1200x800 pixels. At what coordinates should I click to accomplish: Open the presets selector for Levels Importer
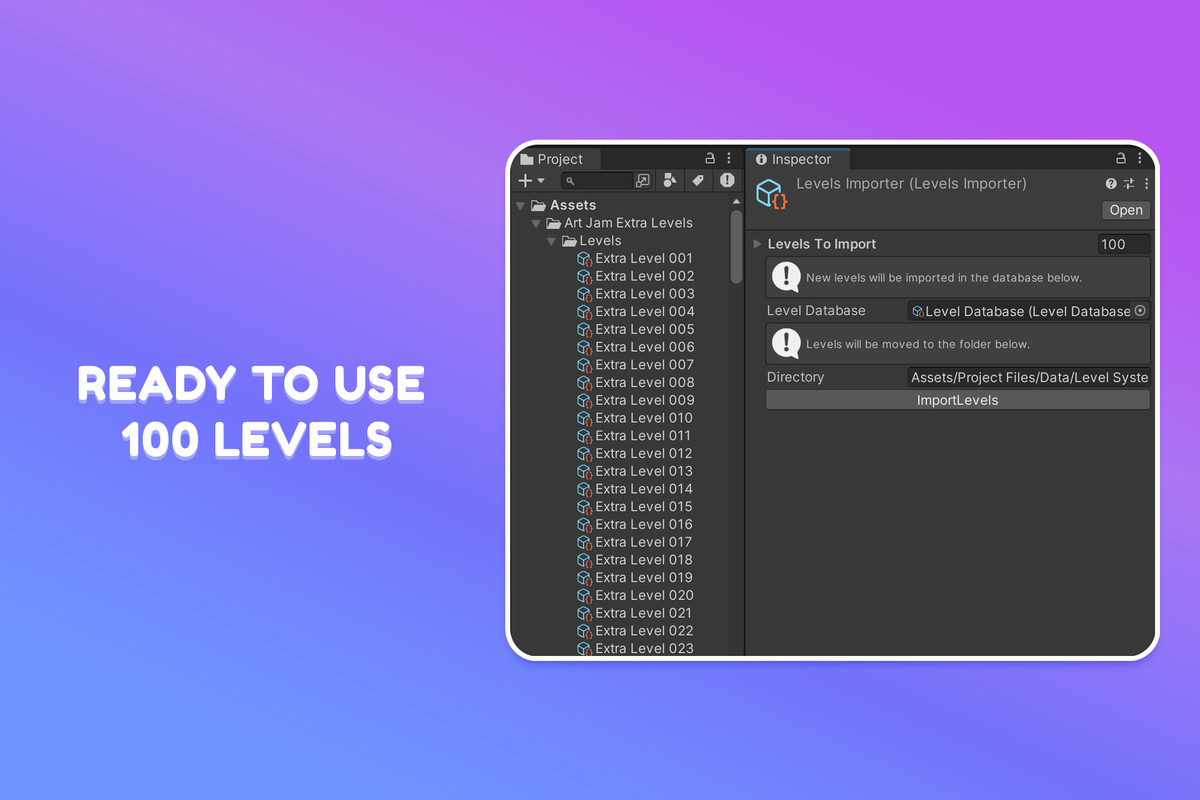point(1129,184)
